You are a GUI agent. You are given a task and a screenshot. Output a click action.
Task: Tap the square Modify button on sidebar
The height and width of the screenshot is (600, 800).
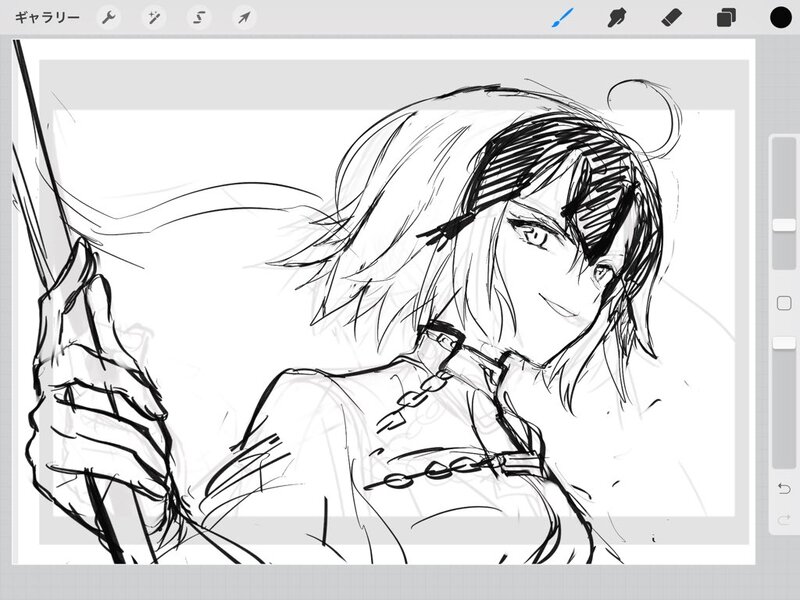point(784,304)
